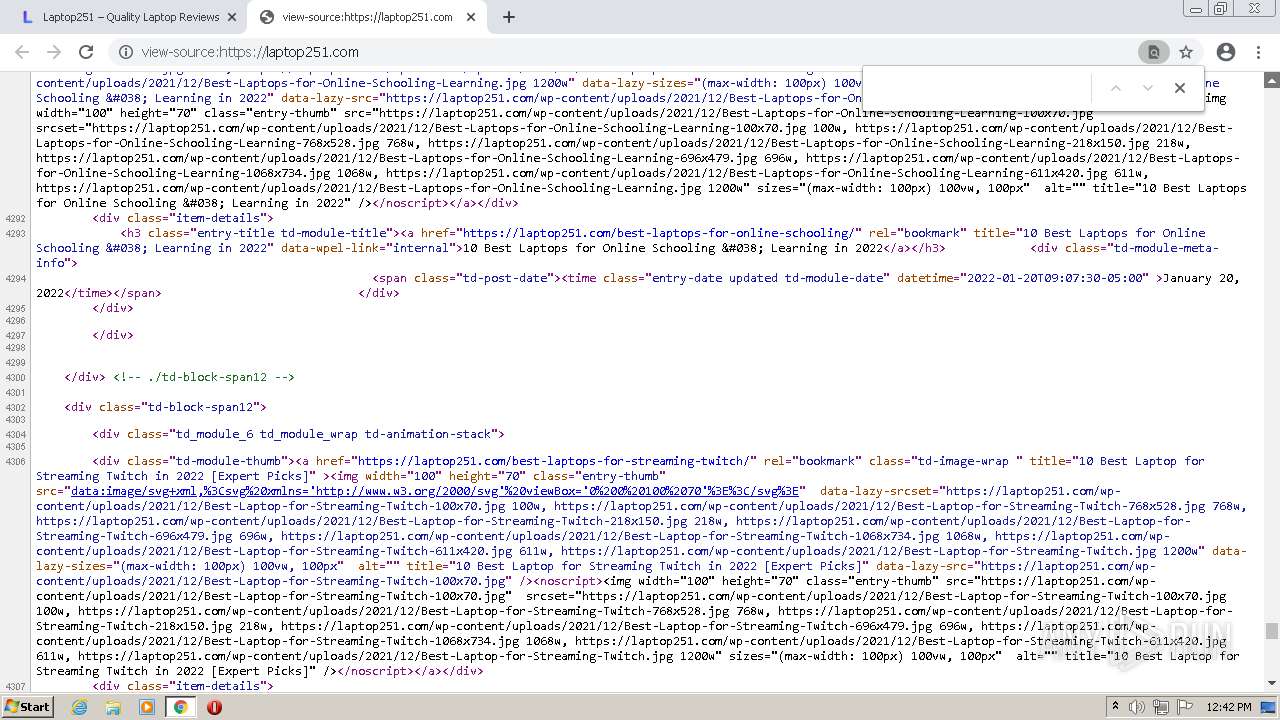1280x720 pixels.
Task: Click into the find bar text field
Action: tap(980, 88)
